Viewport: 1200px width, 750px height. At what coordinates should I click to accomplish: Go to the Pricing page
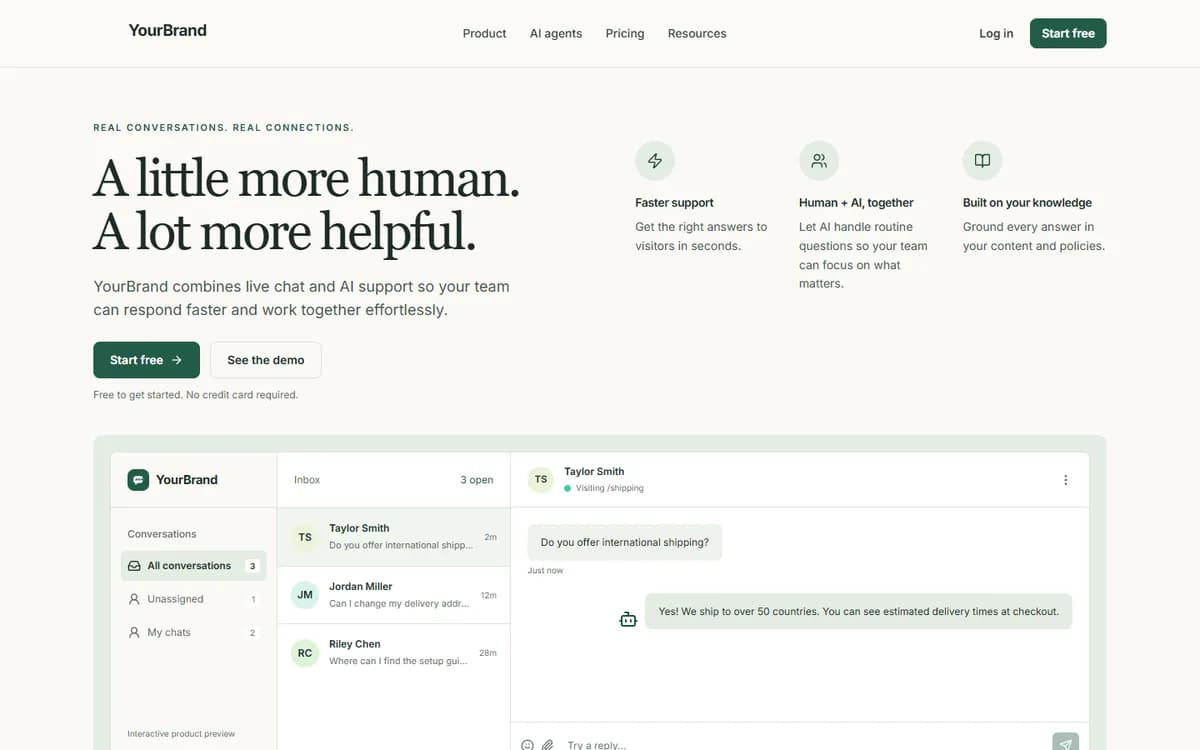pyautogui.click(x=625, y=33)
